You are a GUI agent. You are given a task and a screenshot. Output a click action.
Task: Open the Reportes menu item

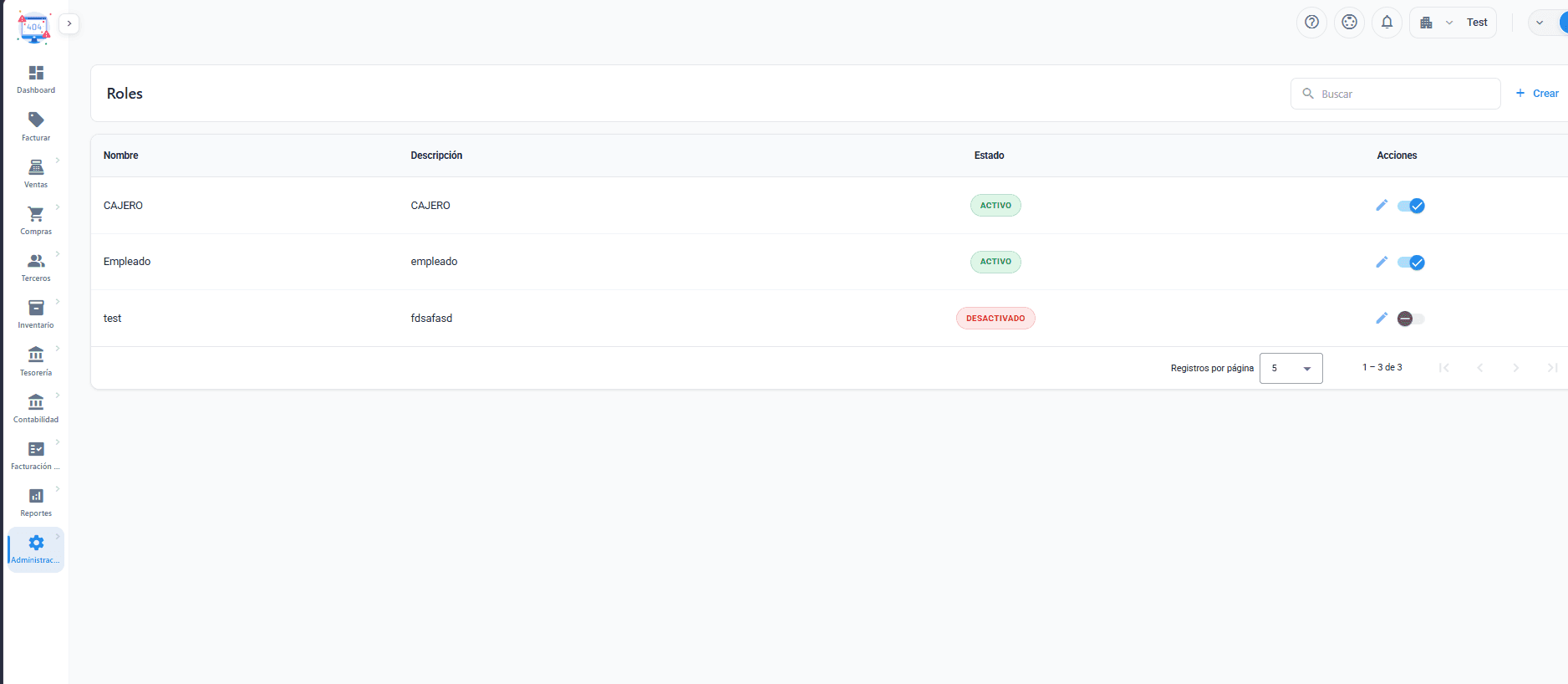[x=36, y=503]
